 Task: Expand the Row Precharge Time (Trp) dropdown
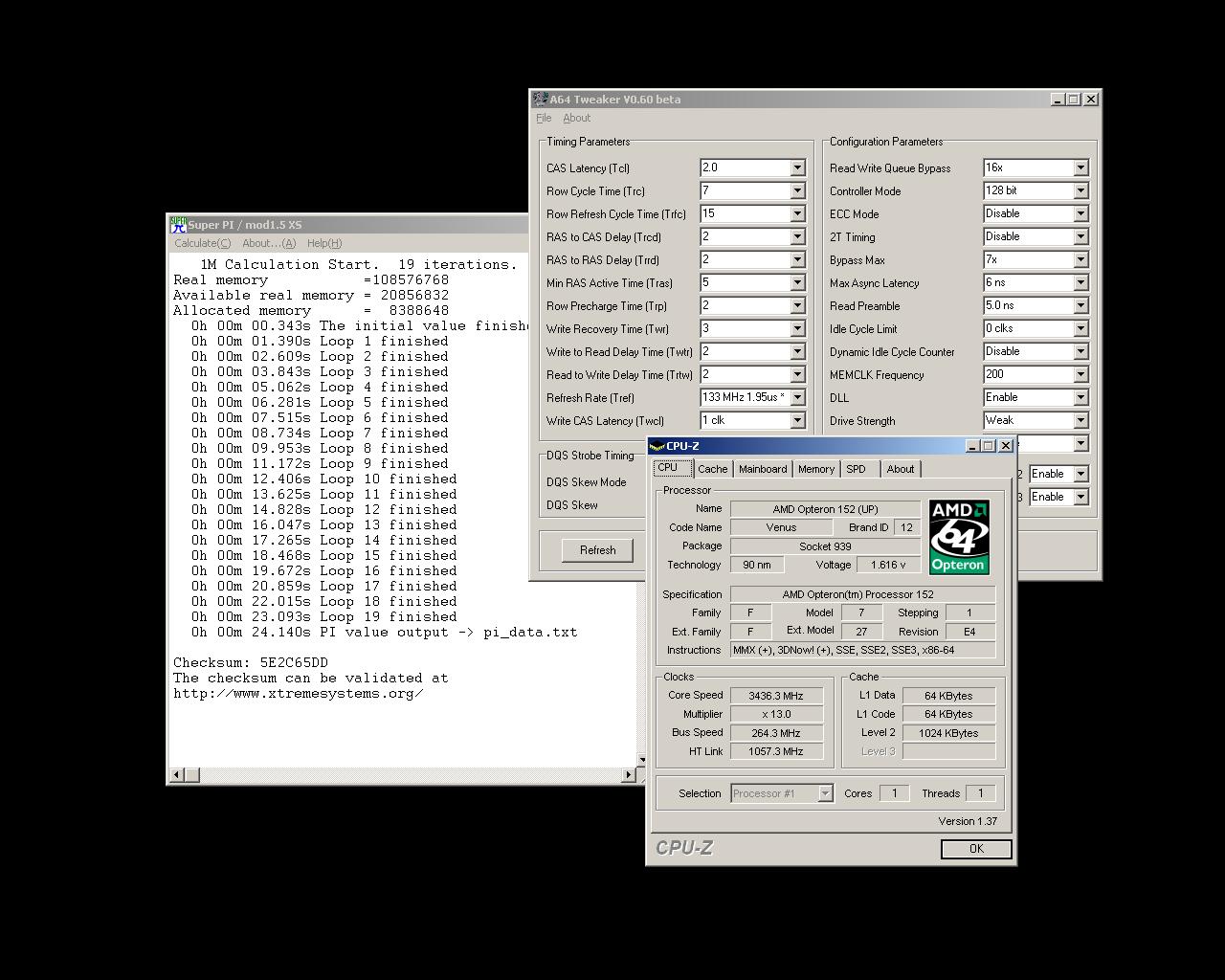click(797, 305)
